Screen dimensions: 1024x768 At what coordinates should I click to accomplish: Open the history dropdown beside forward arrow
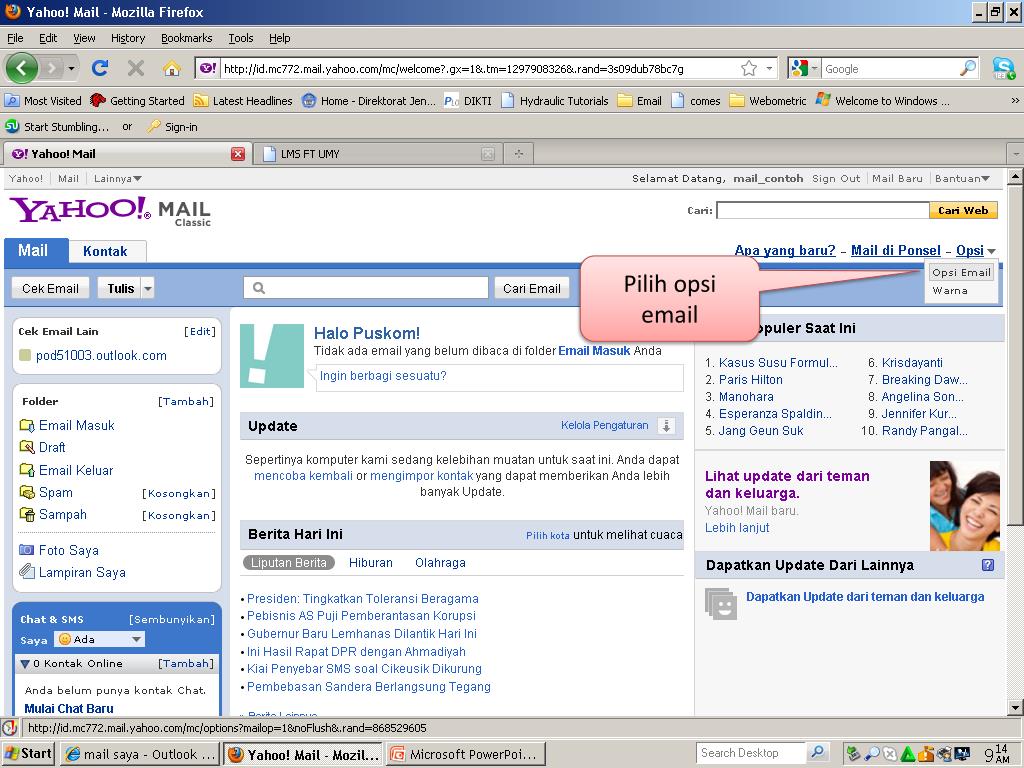click(71, 68)
